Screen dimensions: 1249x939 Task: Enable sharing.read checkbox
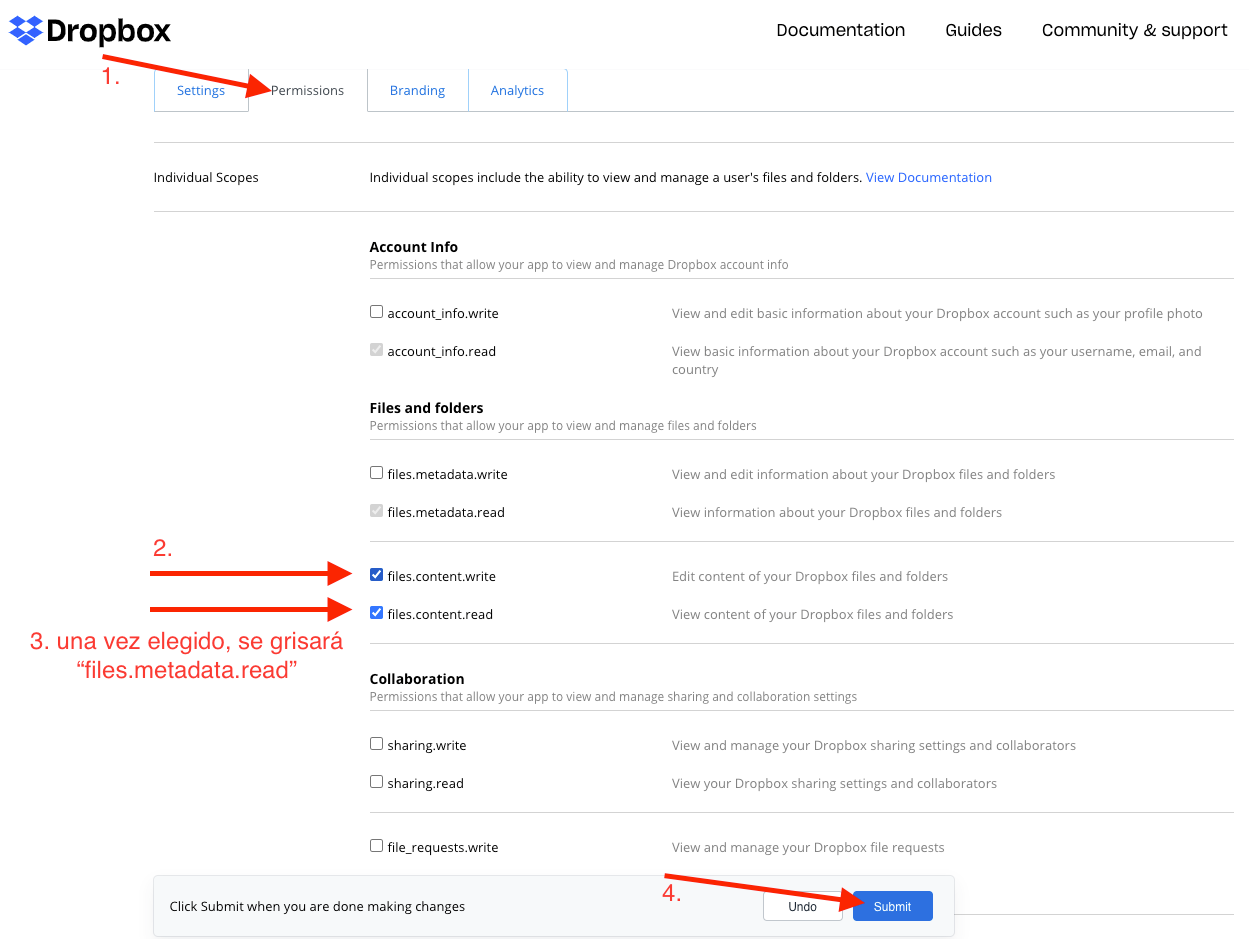[x=376, y=782]
